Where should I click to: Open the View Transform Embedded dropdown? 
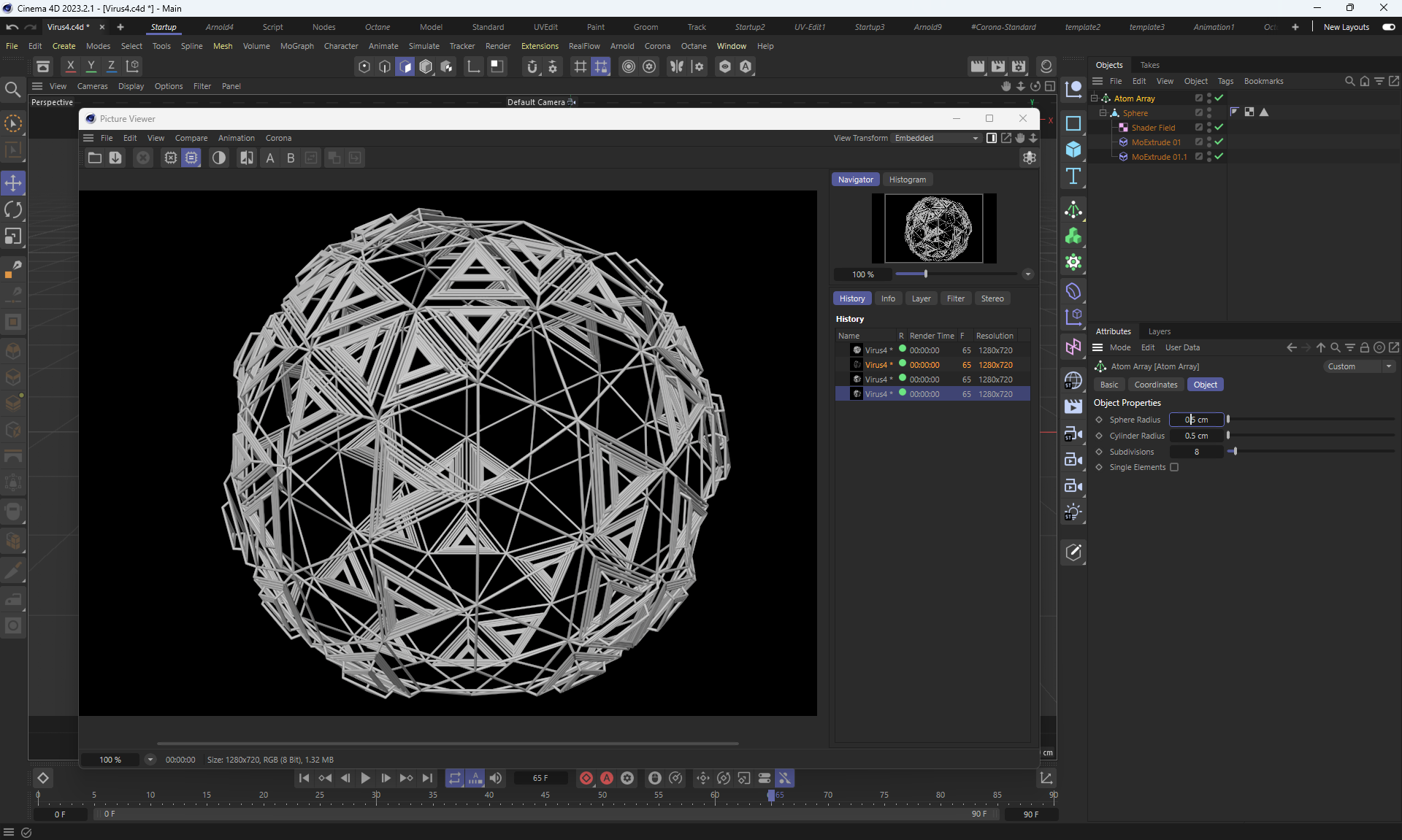(x=936, y=138)
